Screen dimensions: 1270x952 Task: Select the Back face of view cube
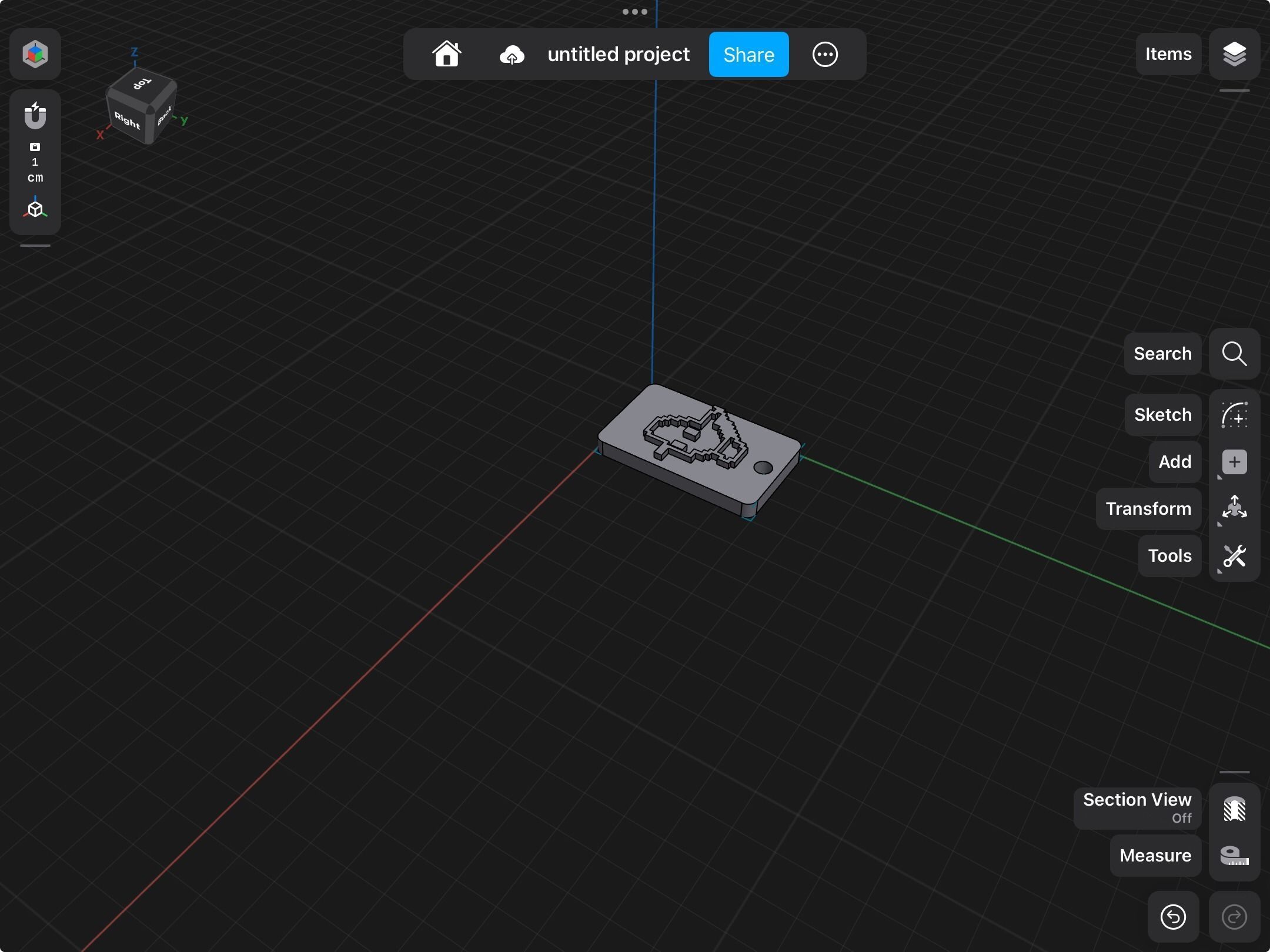(164, 115)
